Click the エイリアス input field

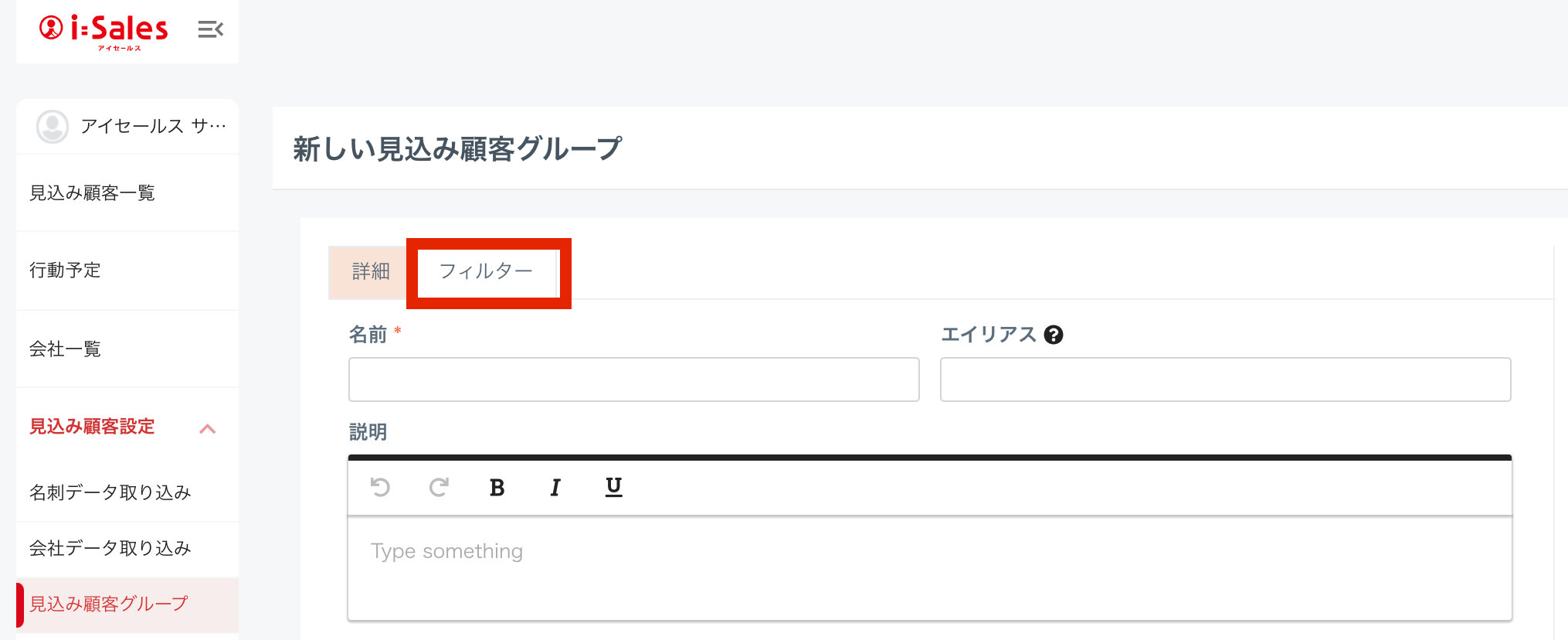[x=1225, y=380]
